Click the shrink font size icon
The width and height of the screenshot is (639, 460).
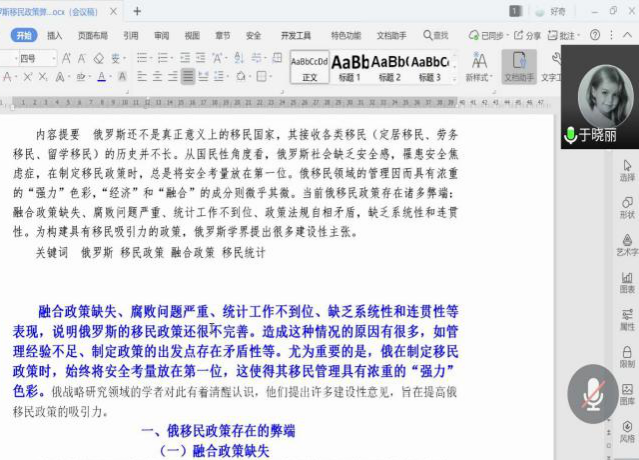pyautogui.click(x=82, y=58)
